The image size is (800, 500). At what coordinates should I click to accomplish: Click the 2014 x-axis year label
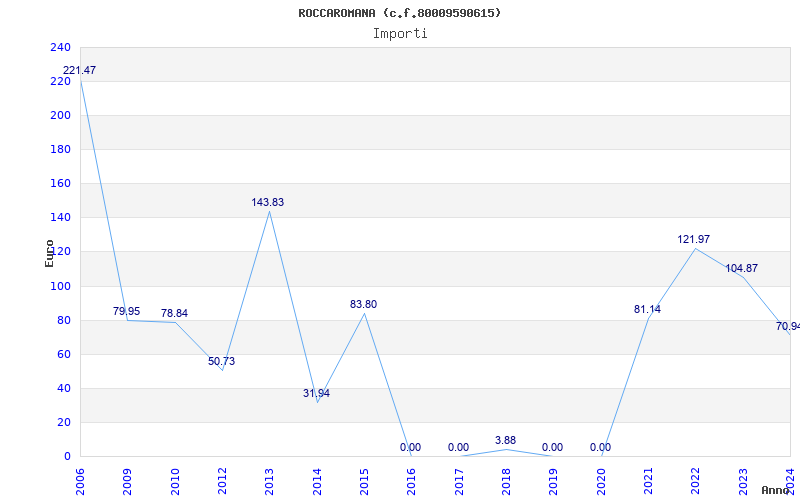(317, 482)
